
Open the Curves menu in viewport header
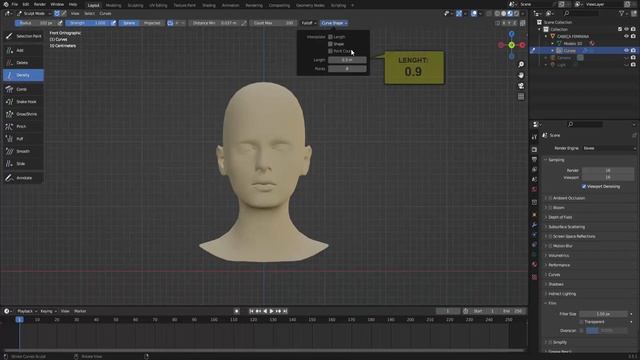click(105, 13)
